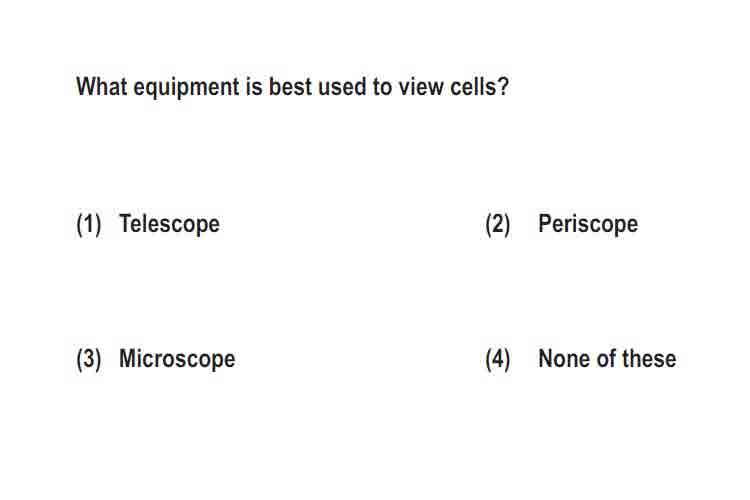The image size is (750, 500).
Task: Select the Telescope answer option
Action: pos(169,224)
